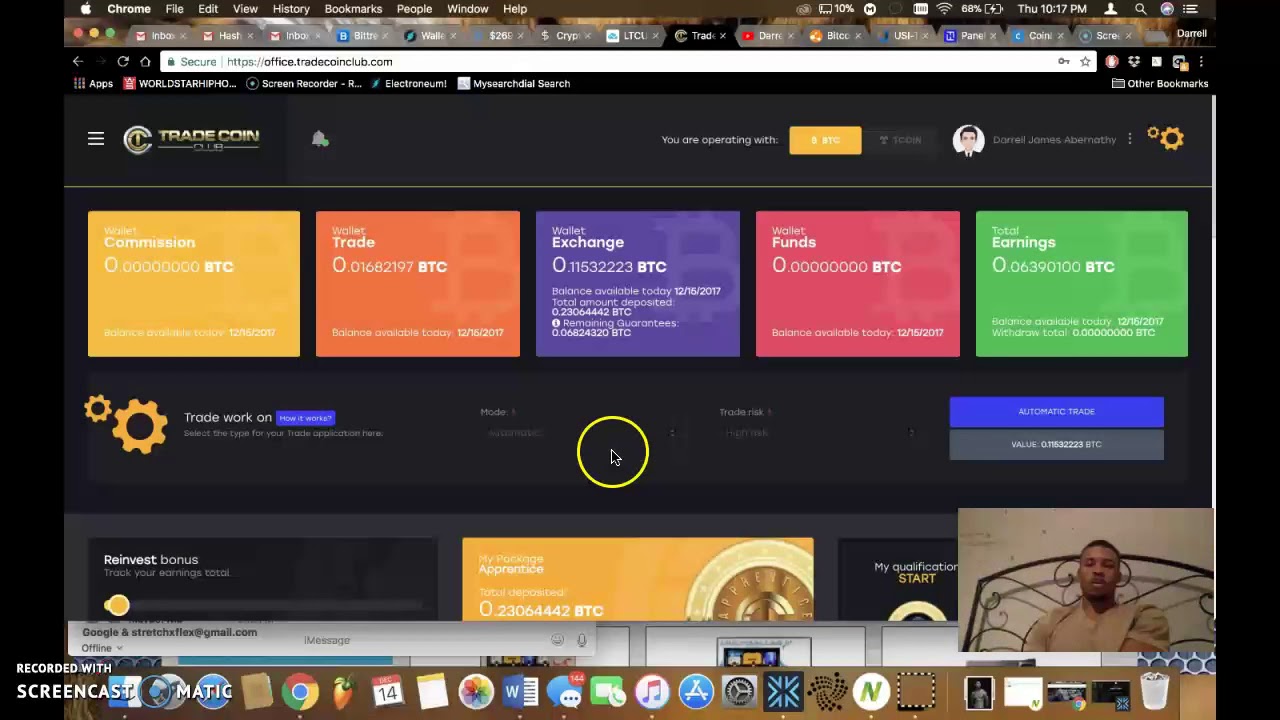Click the address bar URL
This screenshot has height=720, width=1280.
tap(309, 62)
